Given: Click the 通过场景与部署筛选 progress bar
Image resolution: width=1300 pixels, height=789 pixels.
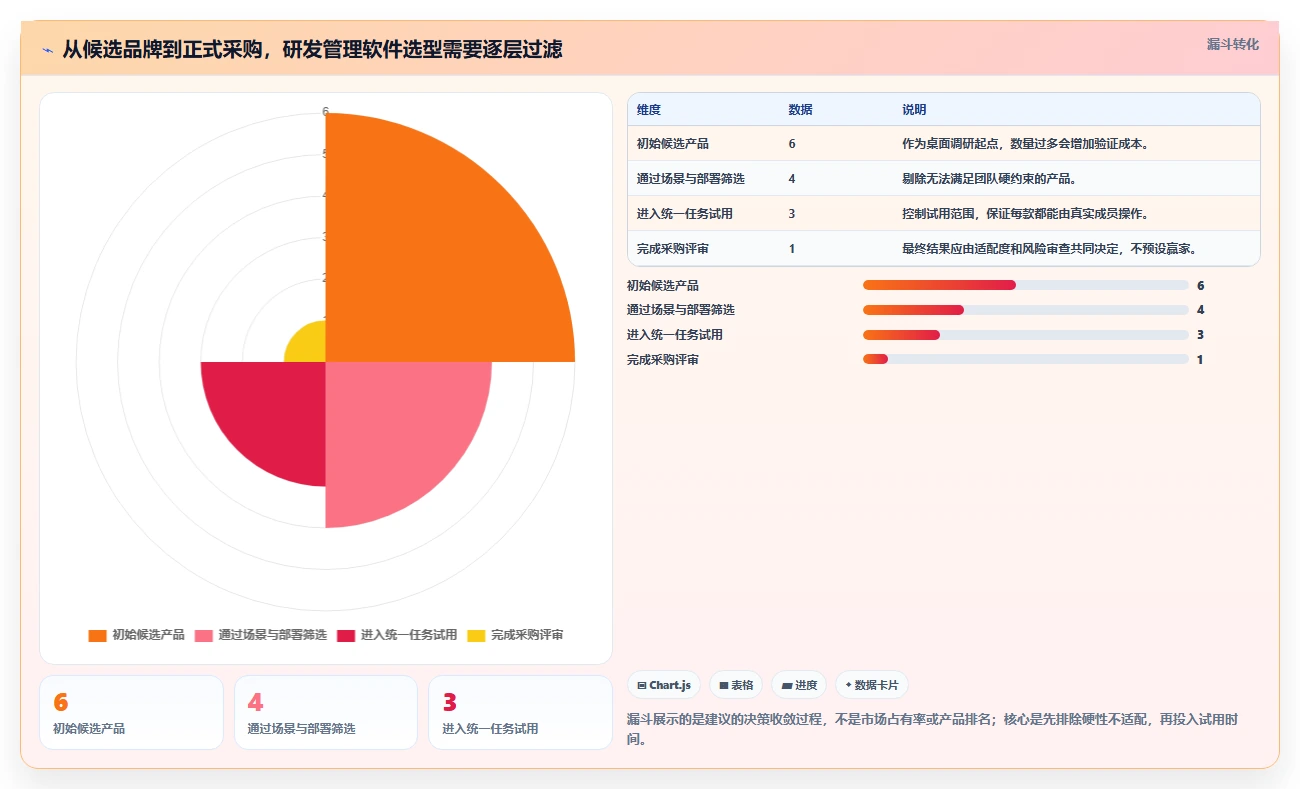Looking at the screenshot, I should (x=1026, y=310).
